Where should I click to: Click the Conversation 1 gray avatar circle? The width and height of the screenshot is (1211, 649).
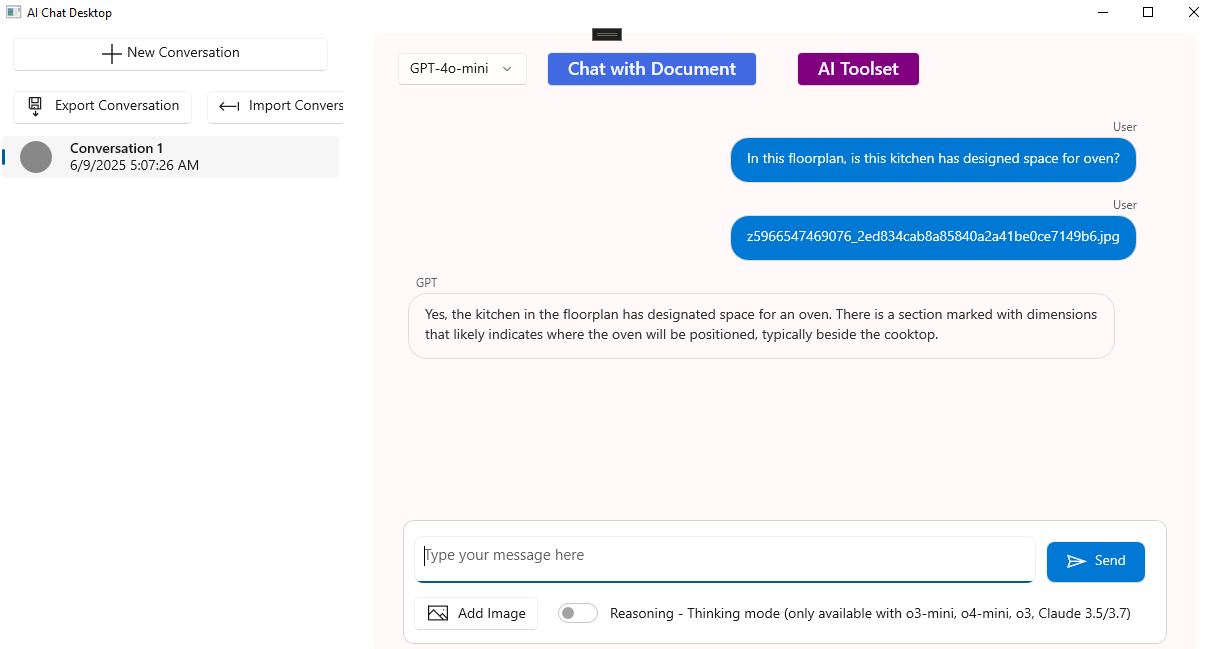click(36, 157)
